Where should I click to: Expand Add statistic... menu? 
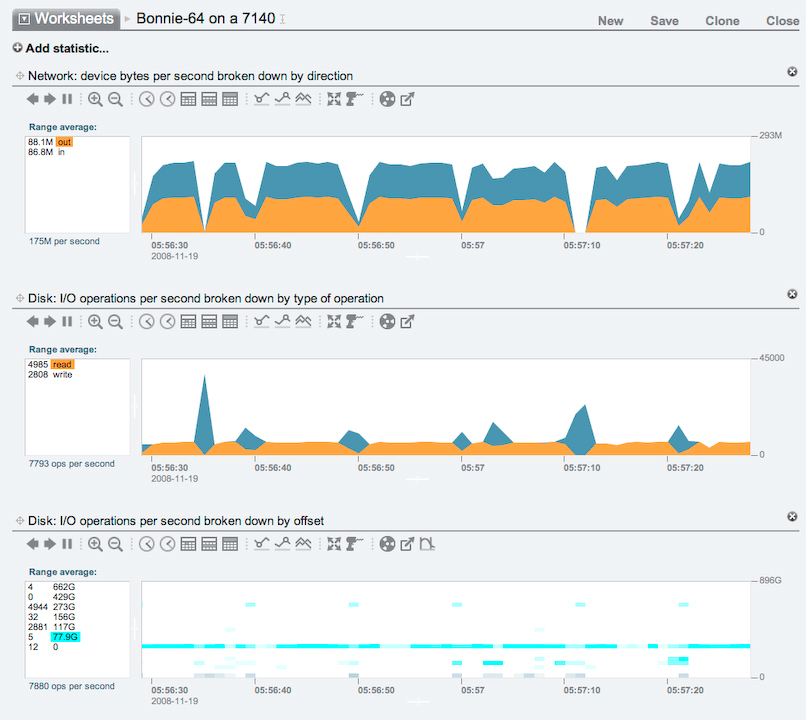[x=61, y=48]
